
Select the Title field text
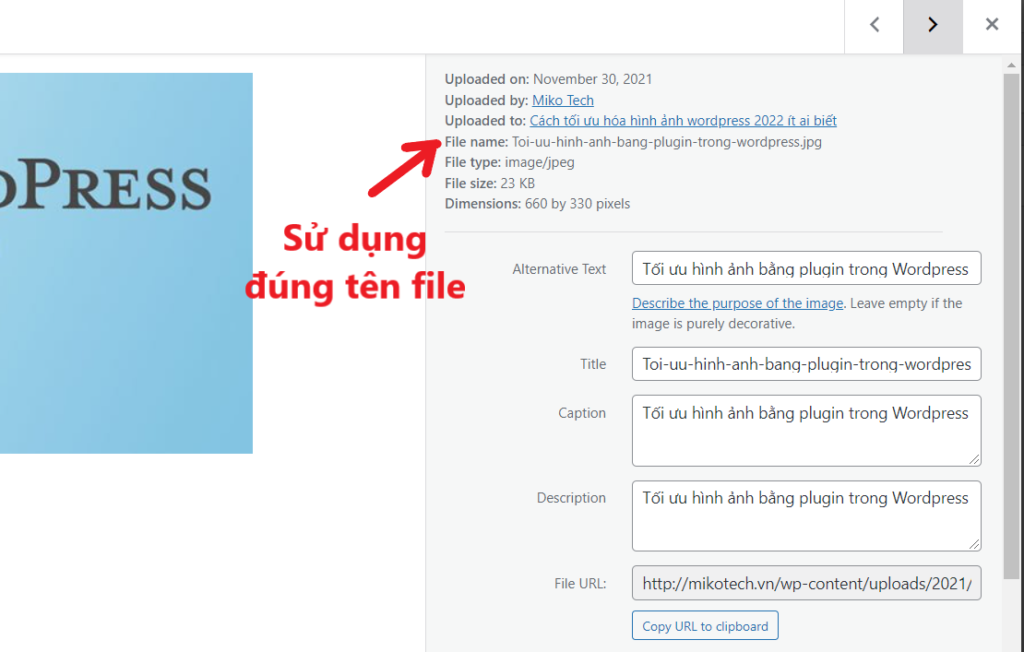[805, 364]
